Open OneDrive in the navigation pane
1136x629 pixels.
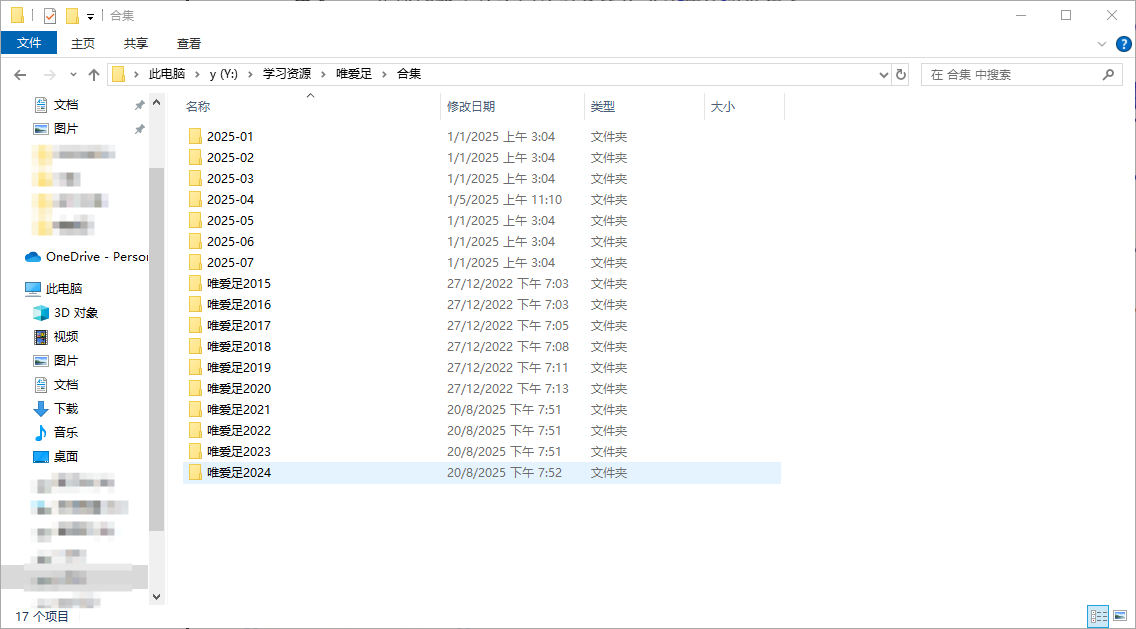pyautogui.click(x=85, y=257)
